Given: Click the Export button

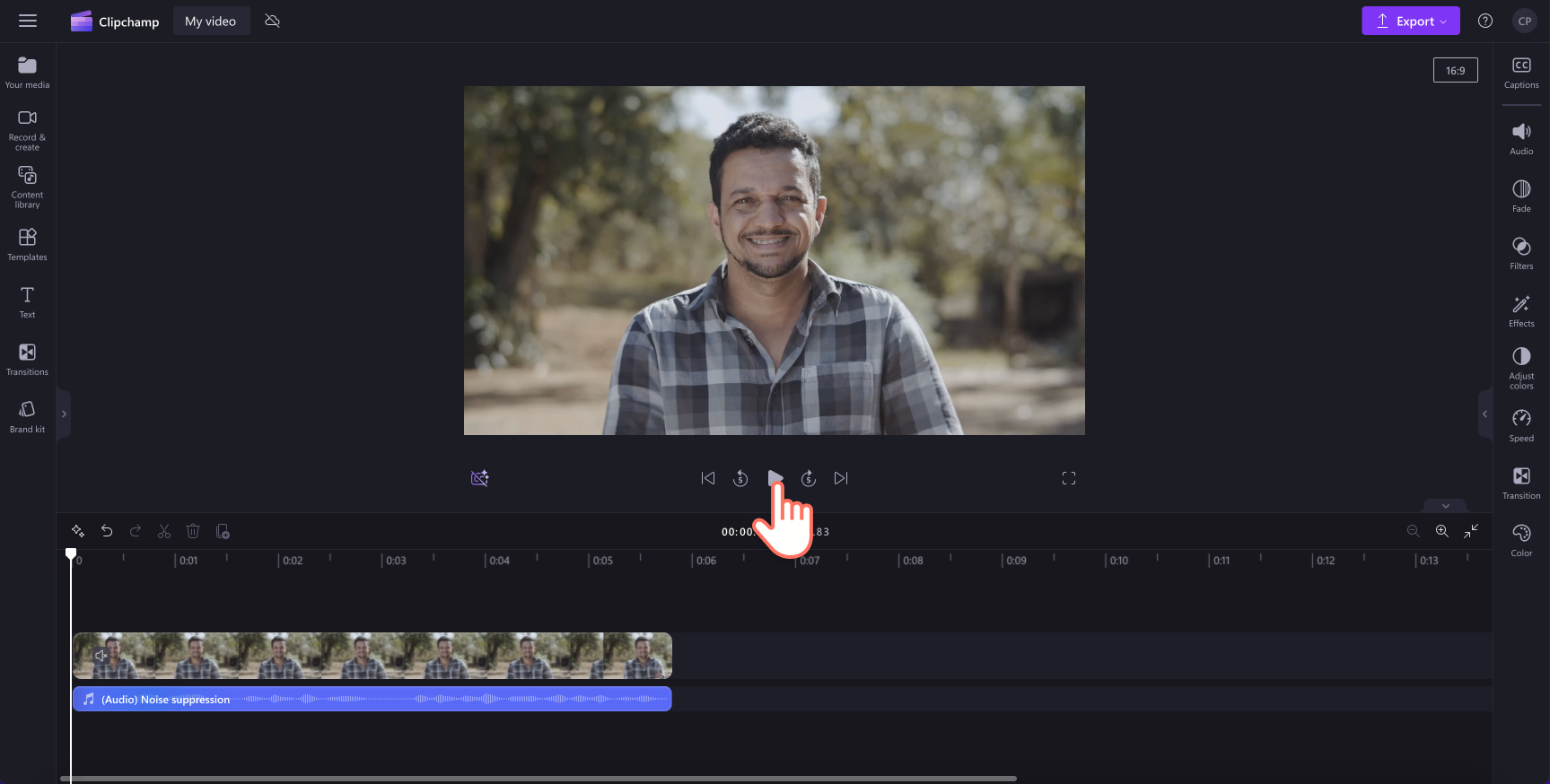Looking at the screenshot, I should tap(1410, 21).
